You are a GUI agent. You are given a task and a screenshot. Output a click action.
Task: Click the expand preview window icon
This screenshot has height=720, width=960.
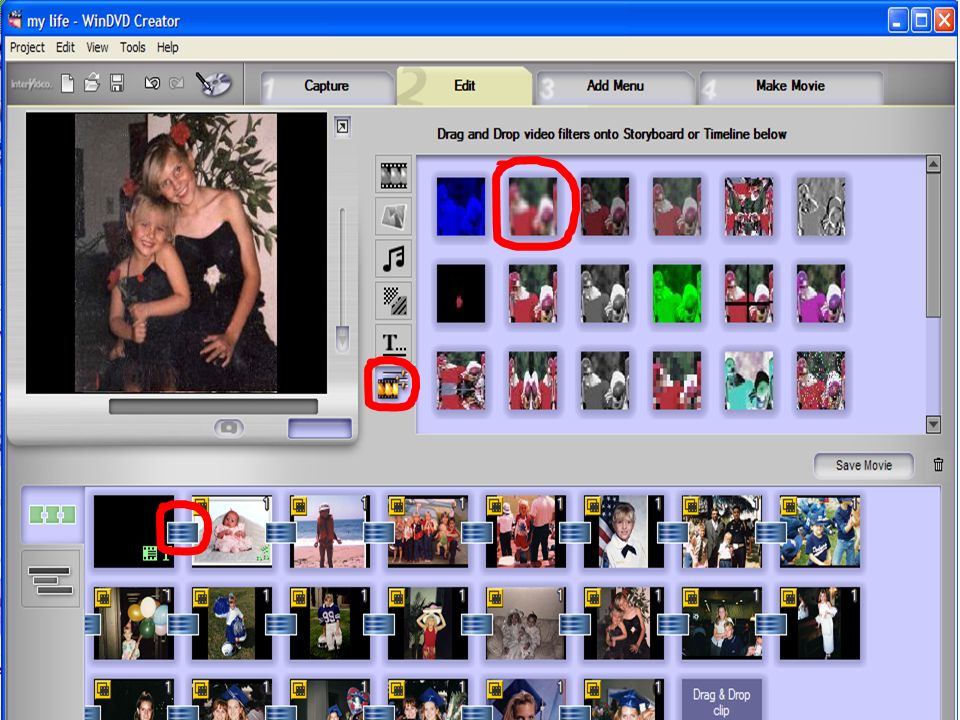343,127
